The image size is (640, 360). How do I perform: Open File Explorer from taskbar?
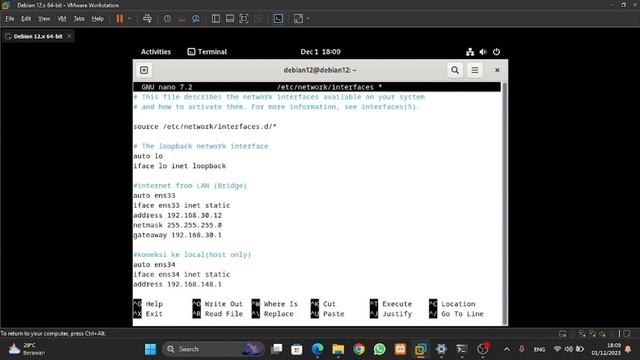(x=338, y=349)
